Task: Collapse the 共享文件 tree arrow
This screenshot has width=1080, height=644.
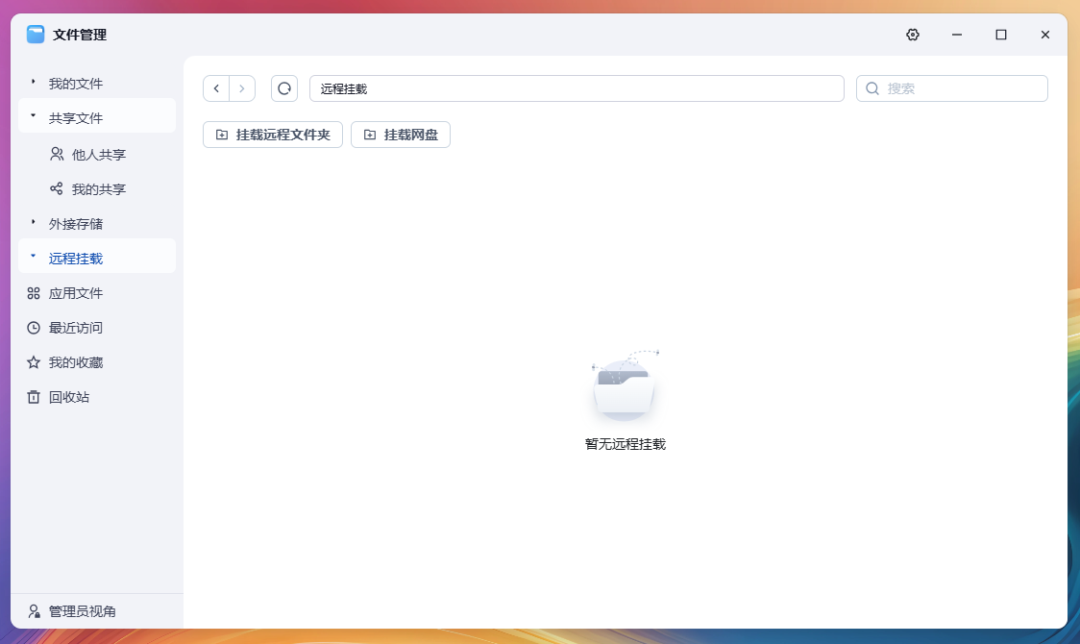Action: tap(33, 116)
